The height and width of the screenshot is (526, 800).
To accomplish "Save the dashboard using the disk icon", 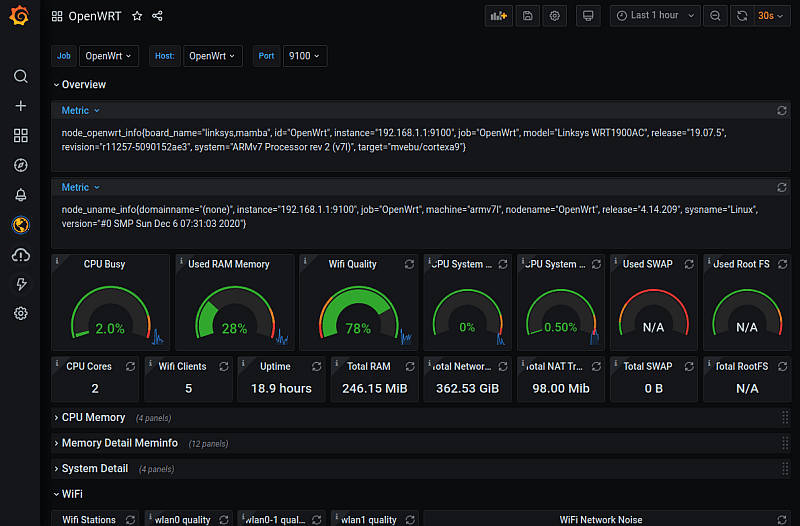I will 527,16.
